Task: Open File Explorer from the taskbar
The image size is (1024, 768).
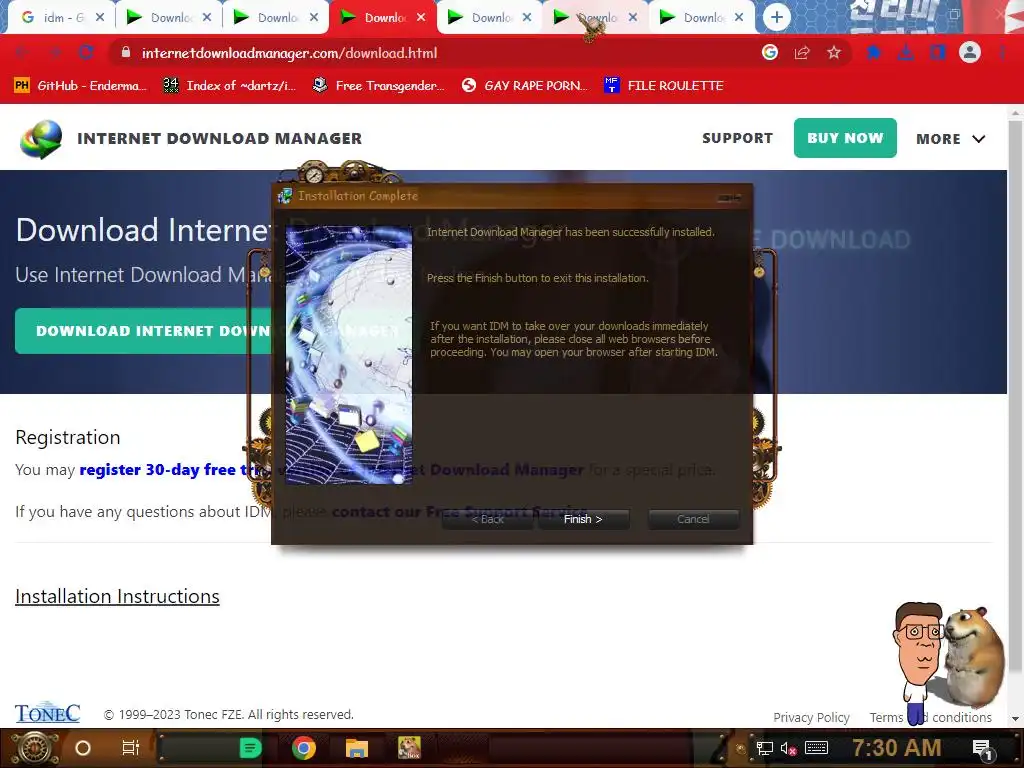Action: click(x=357, y=748)
